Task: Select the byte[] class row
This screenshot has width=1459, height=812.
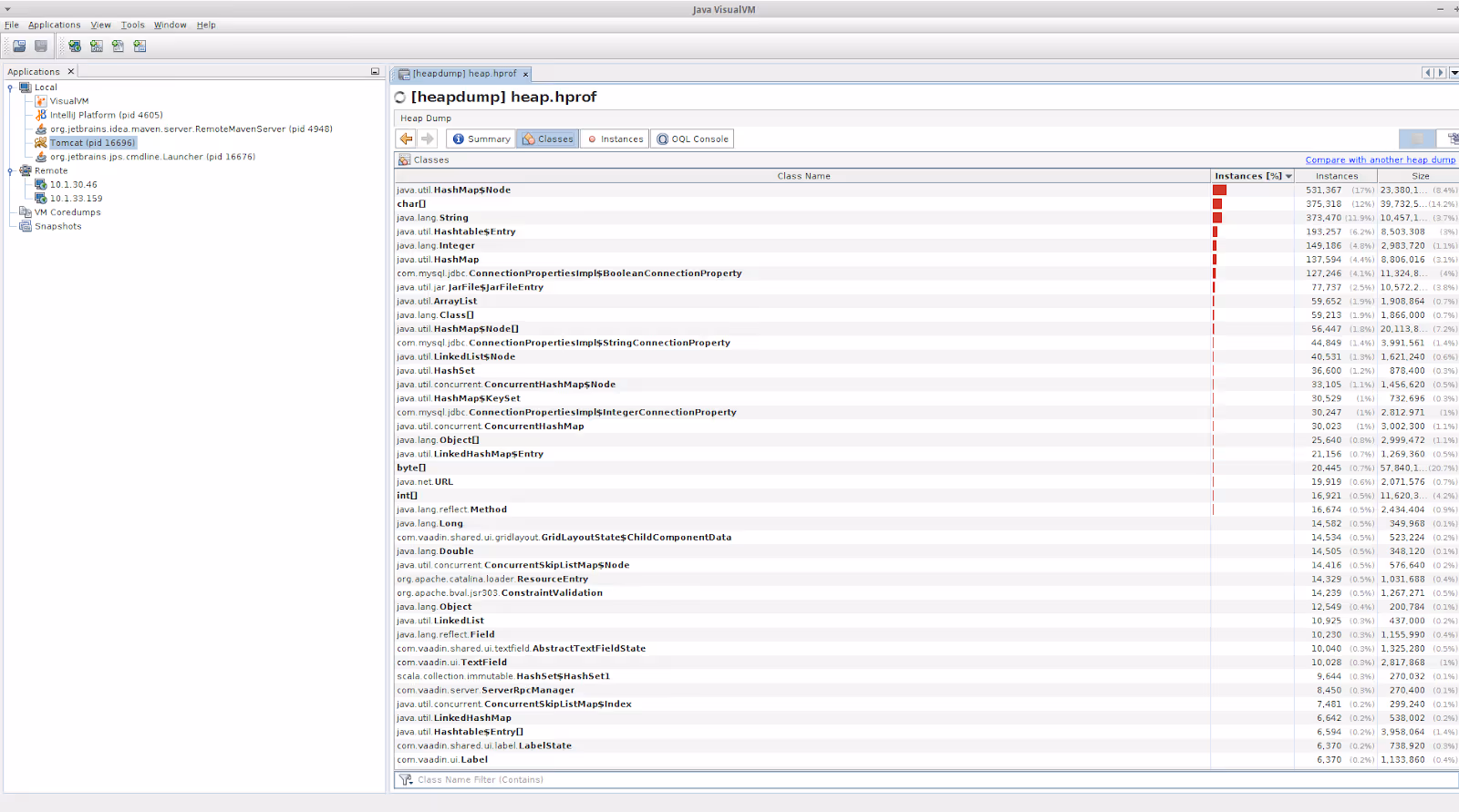Action: 926,468
